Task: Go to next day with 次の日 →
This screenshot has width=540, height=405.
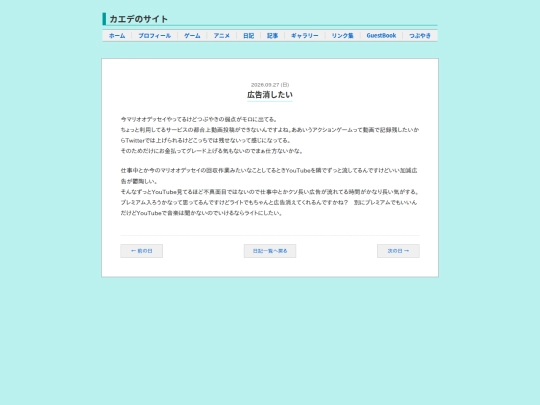Action: click(398, 251)
